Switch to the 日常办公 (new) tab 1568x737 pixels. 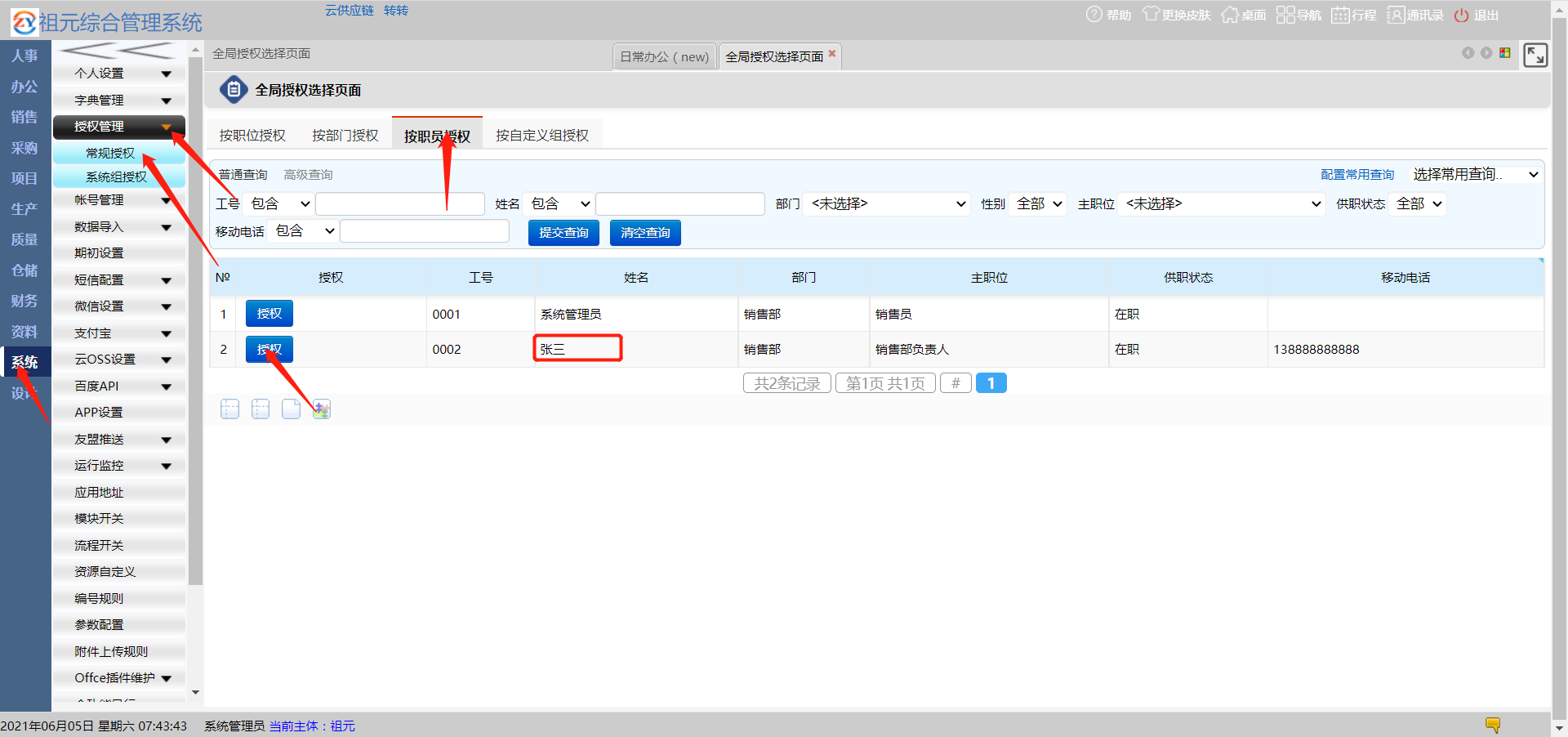coord(664,56)
